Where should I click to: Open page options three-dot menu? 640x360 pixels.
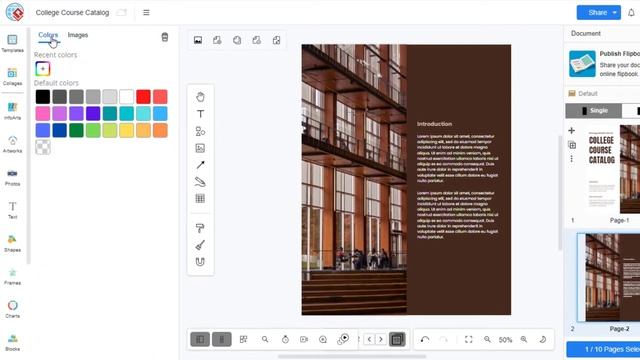[x=571, y=159]
